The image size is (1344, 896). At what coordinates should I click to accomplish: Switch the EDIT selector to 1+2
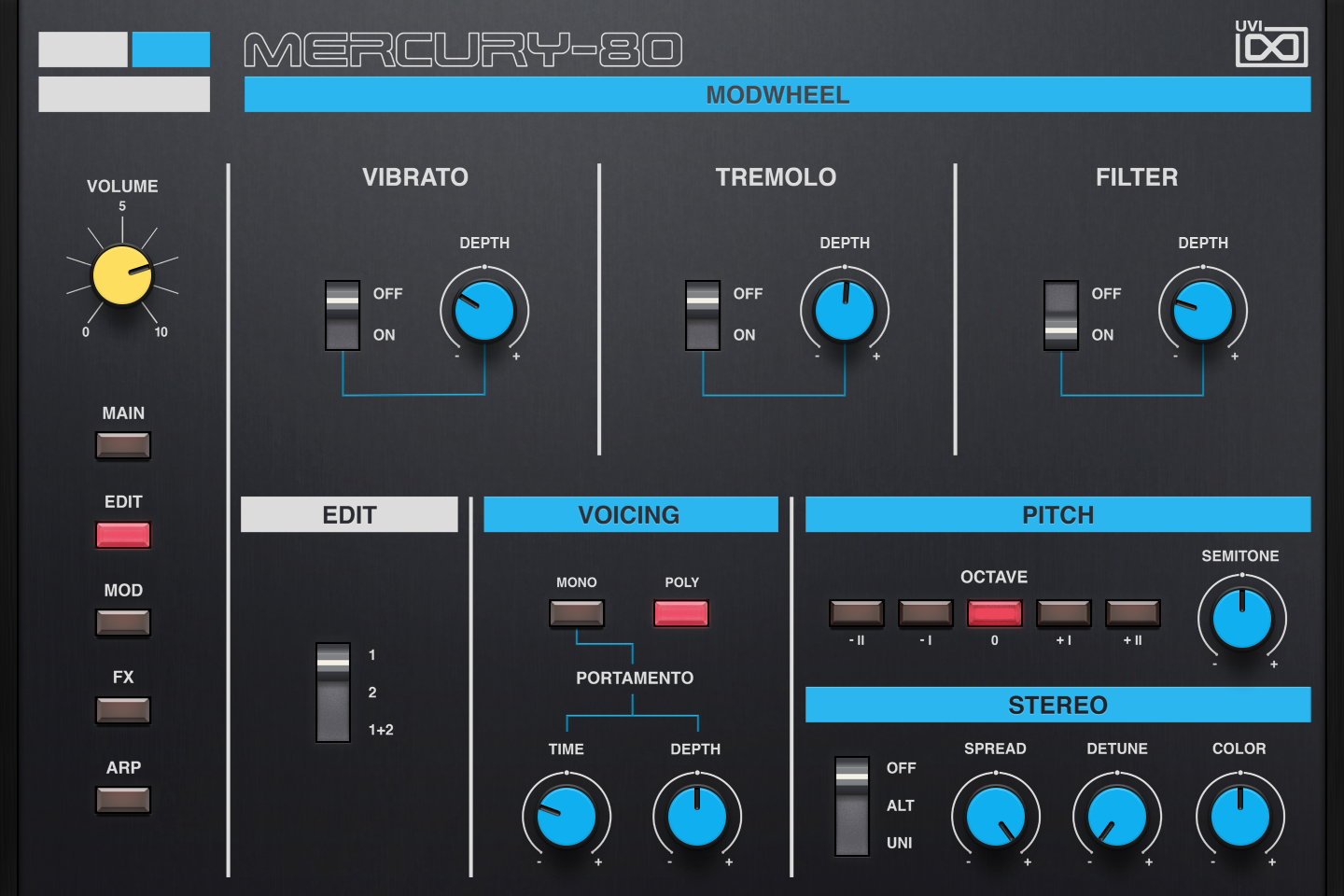click(331, 726)
